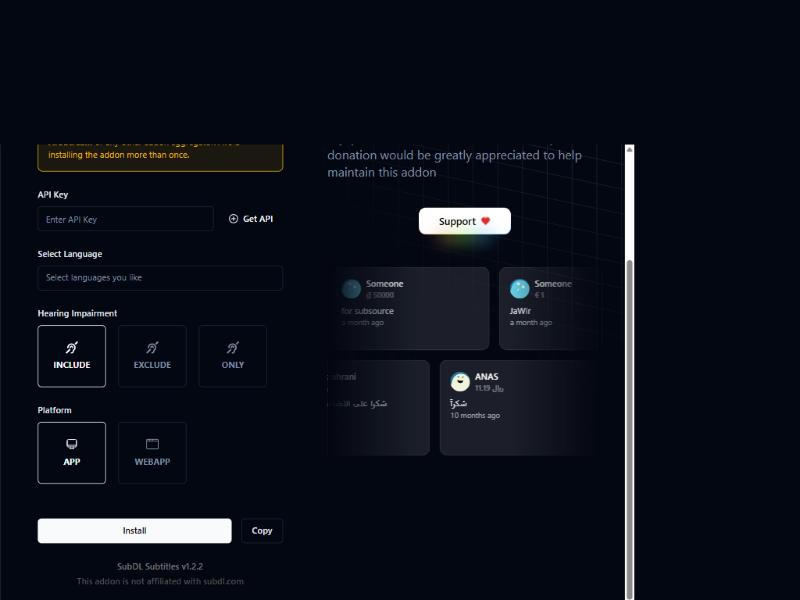Click the vertical scrollbar thumb
The width and height of the screenshot is (800, 600).
pyautogui.click(x=630, y=429)
